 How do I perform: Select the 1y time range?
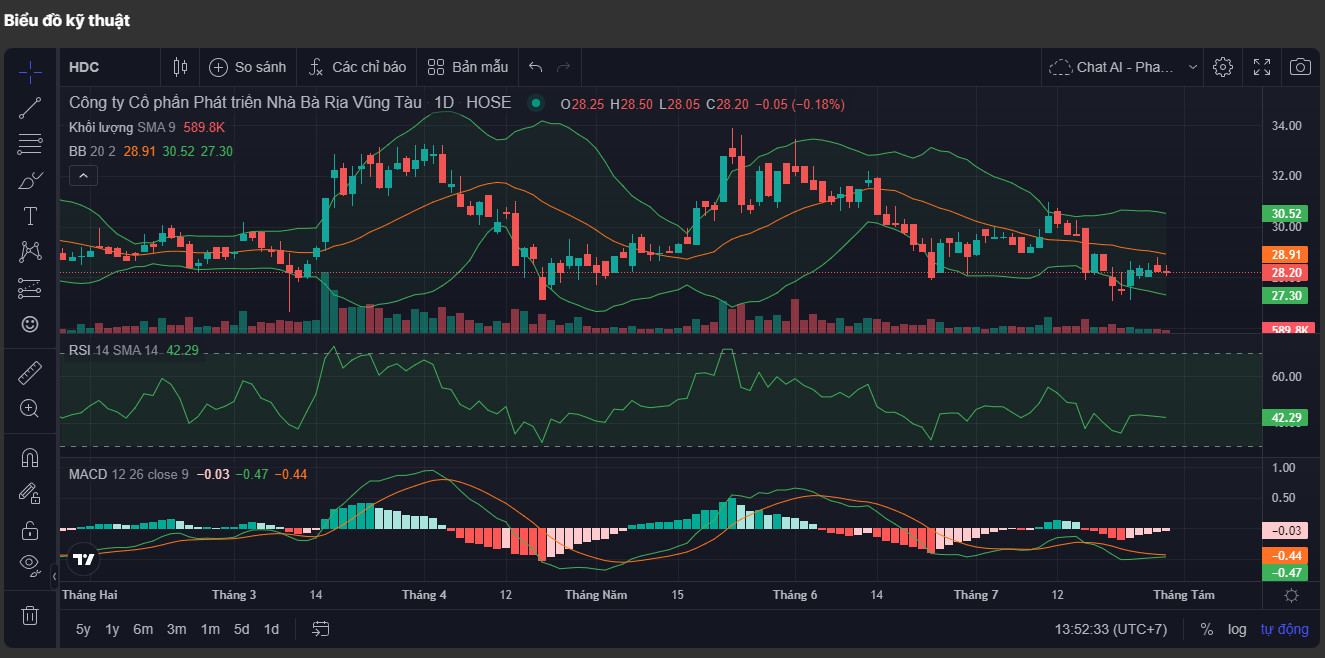[x=112, y=629]
